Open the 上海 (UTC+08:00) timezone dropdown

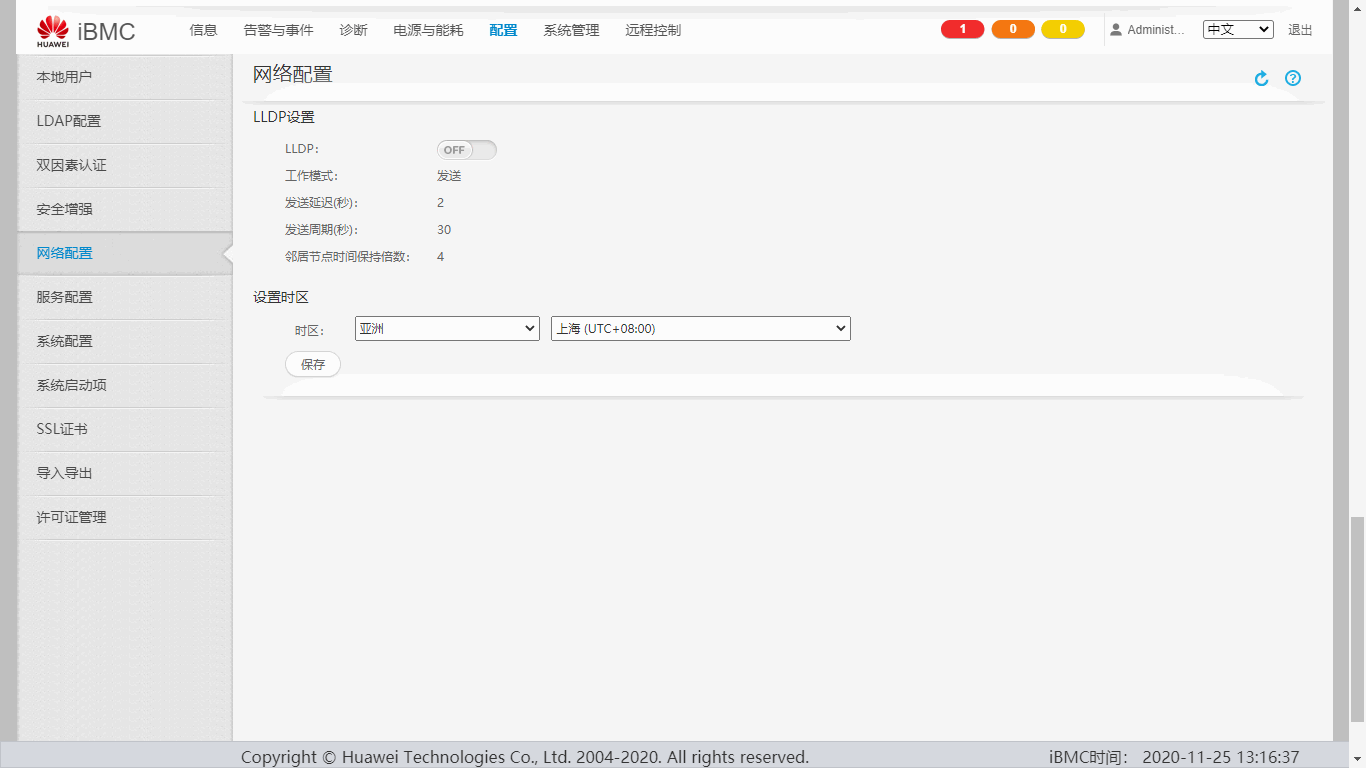point(700,329)
